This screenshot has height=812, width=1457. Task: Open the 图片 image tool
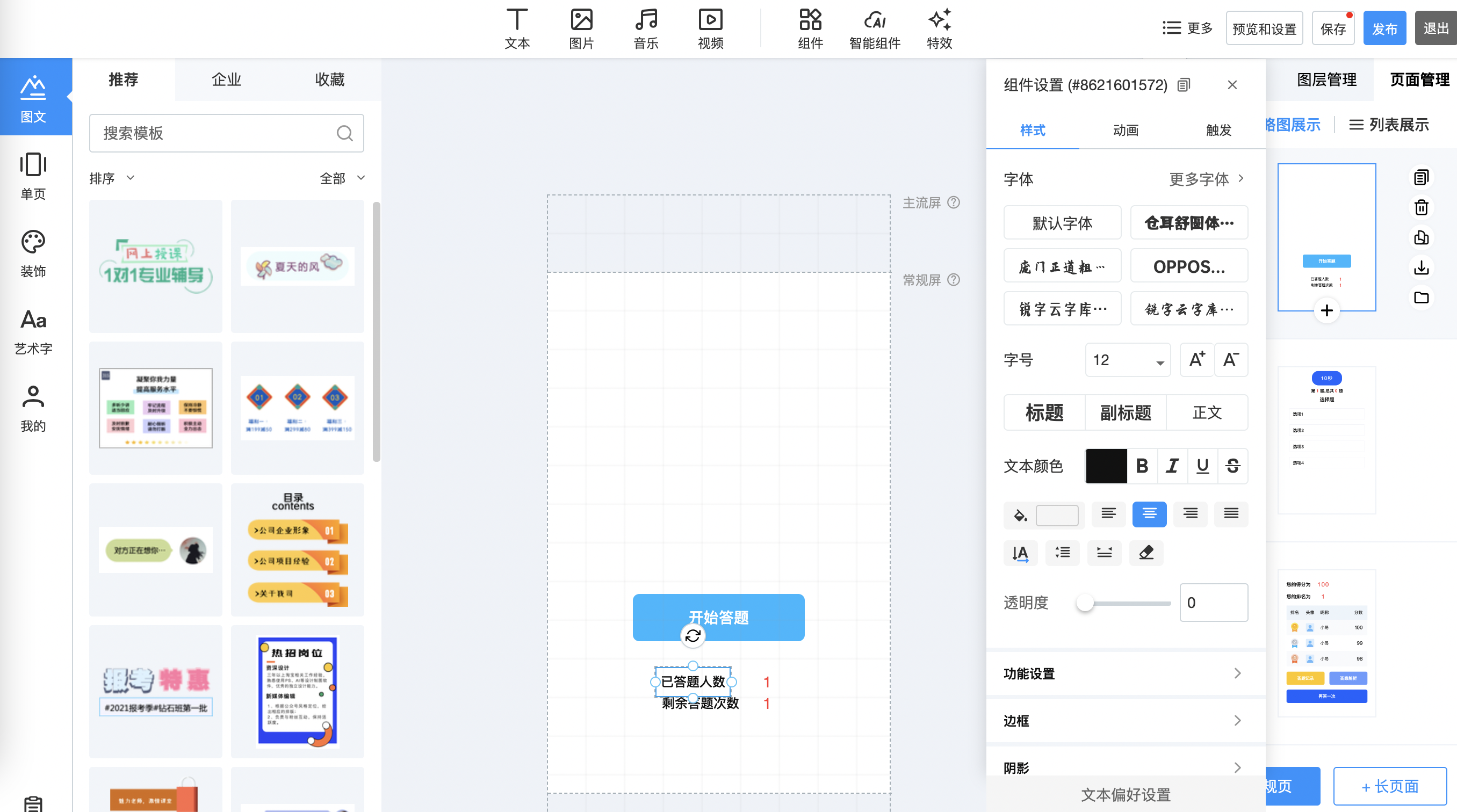[581, 29]
